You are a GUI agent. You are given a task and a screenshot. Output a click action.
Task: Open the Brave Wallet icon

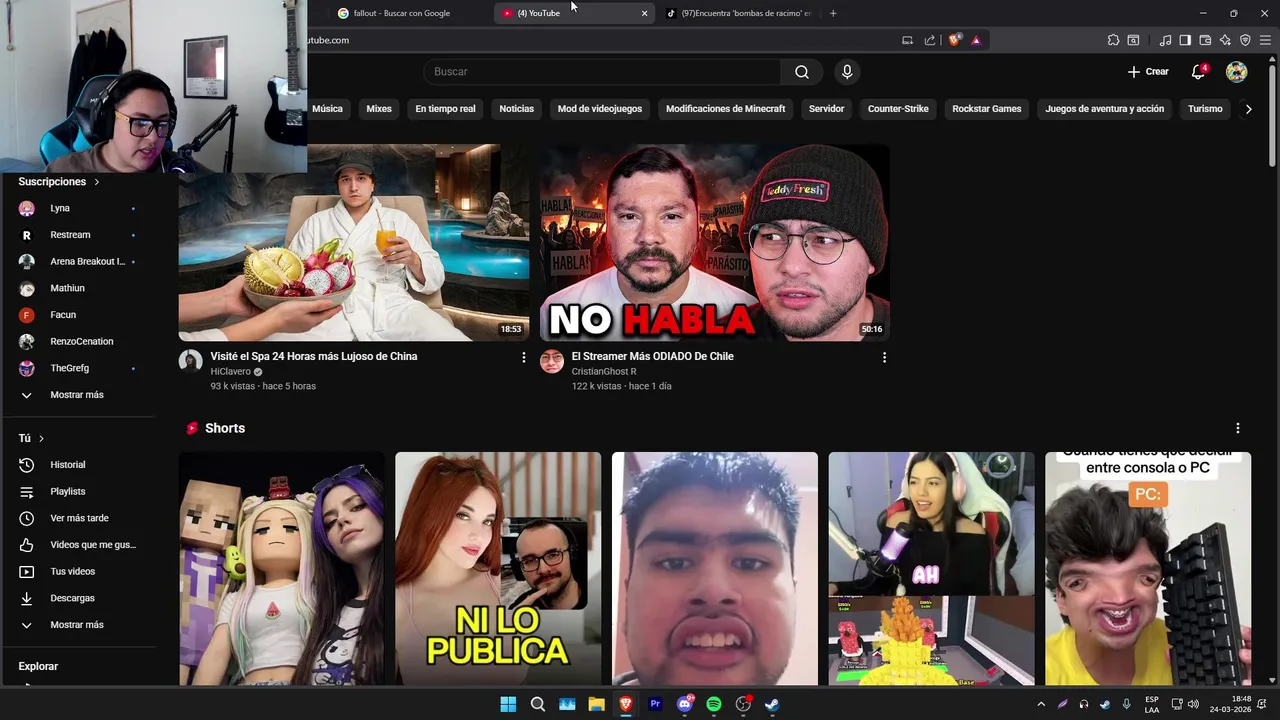pos(1205,40)
